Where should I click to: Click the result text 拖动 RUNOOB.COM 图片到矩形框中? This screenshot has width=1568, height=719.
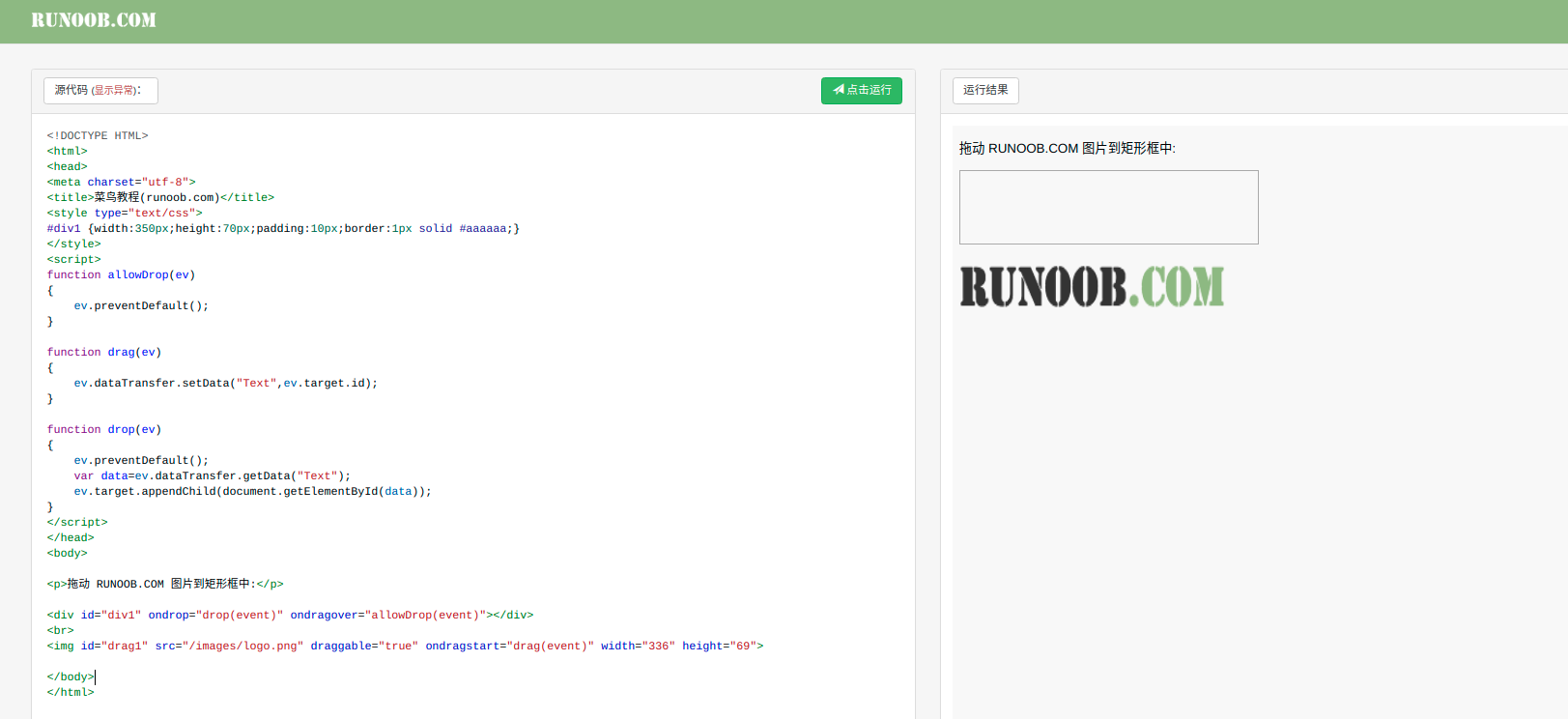click(1068, 148)
